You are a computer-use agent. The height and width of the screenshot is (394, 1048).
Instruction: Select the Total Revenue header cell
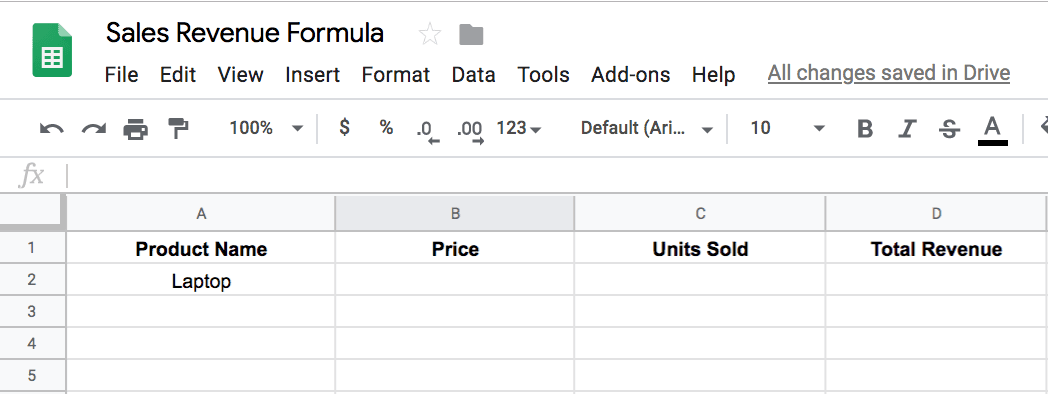(936, 248)
